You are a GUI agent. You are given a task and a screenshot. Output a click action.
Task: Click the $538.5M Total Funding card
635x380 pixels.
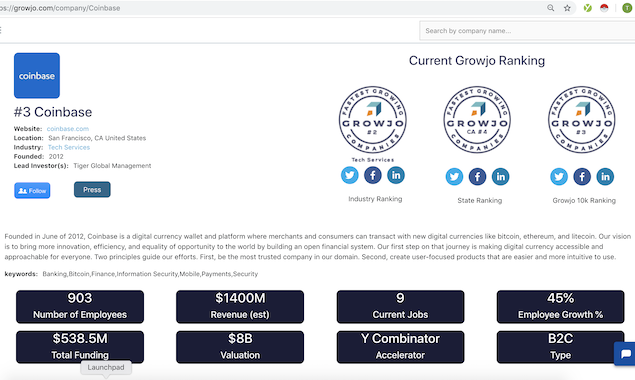point(80,347)
